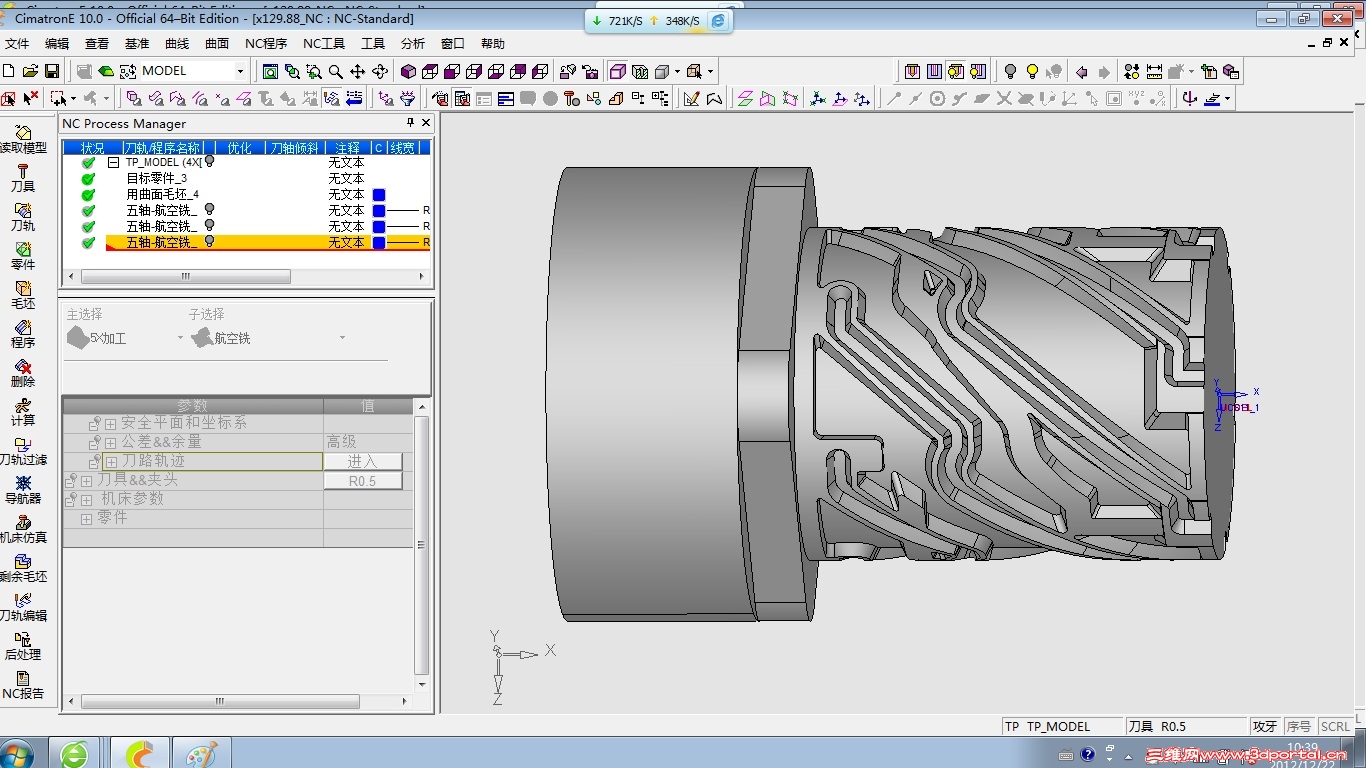
Task: Create a new 程序 (procedure) from the sidebar
Action: point(23,334)
